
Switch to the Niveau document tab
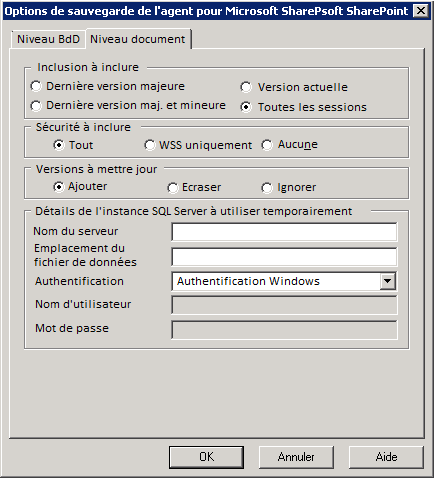(x=138, y=39)
